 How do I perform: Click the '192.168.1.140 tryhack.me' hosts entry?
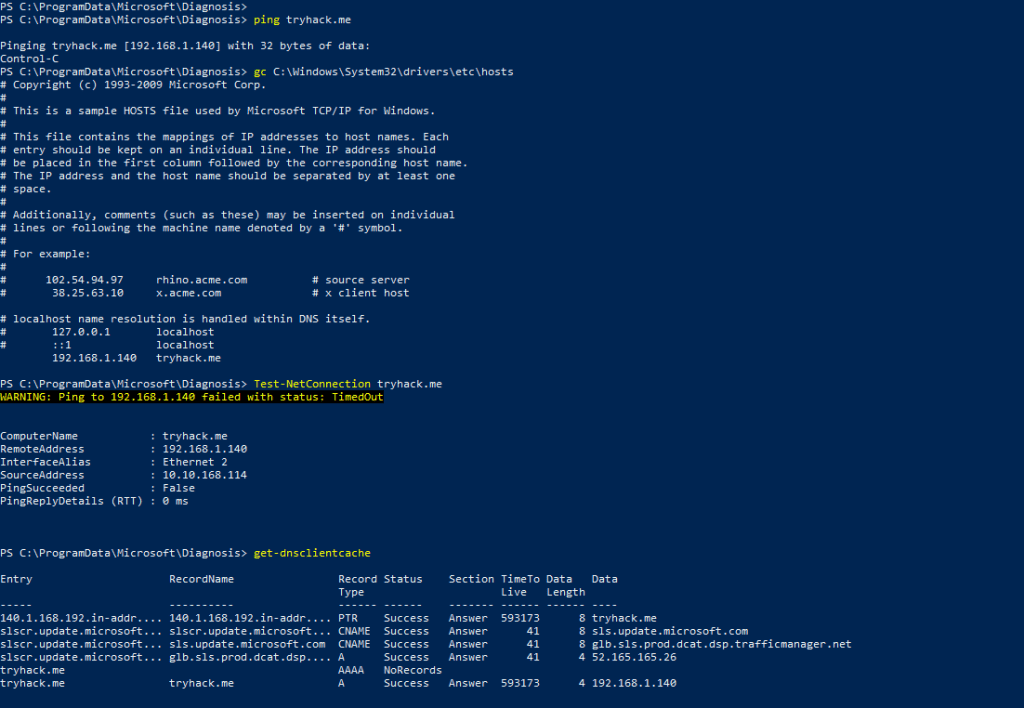tap(136, 358)
